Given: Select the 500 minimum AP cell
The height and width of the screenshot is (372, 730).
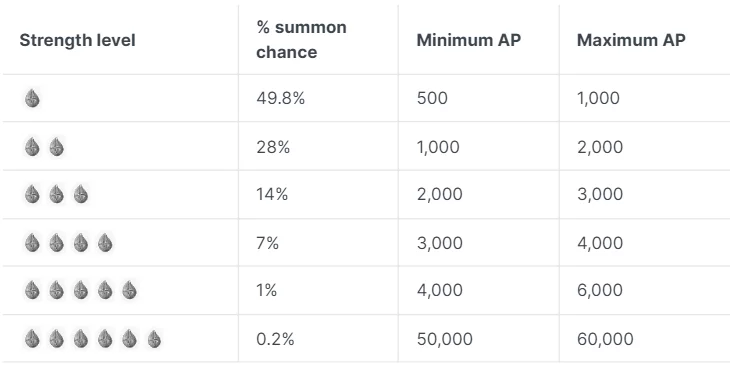Looking at the screenshot, I should pyautogui.click(x=432, y=98).
